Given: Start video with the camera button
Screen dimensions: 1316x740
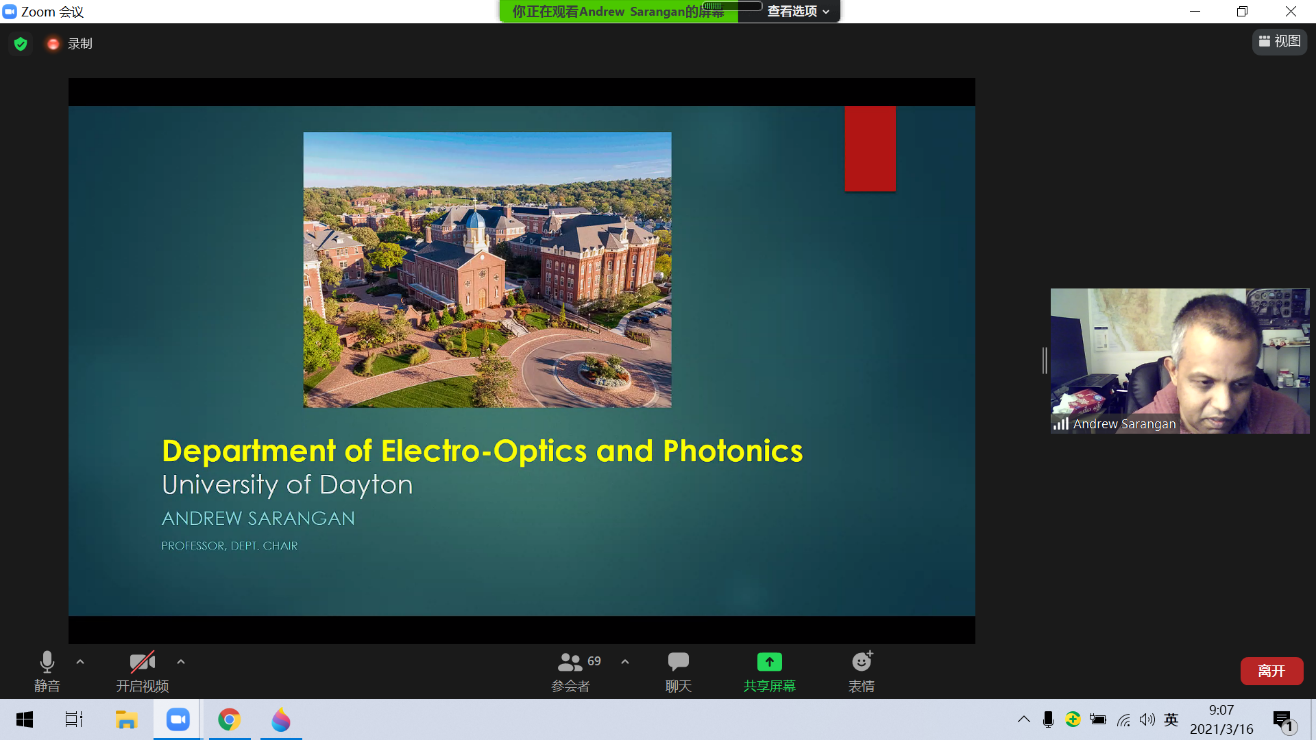Looking at the screenshot, I should (x=142, y=671).
